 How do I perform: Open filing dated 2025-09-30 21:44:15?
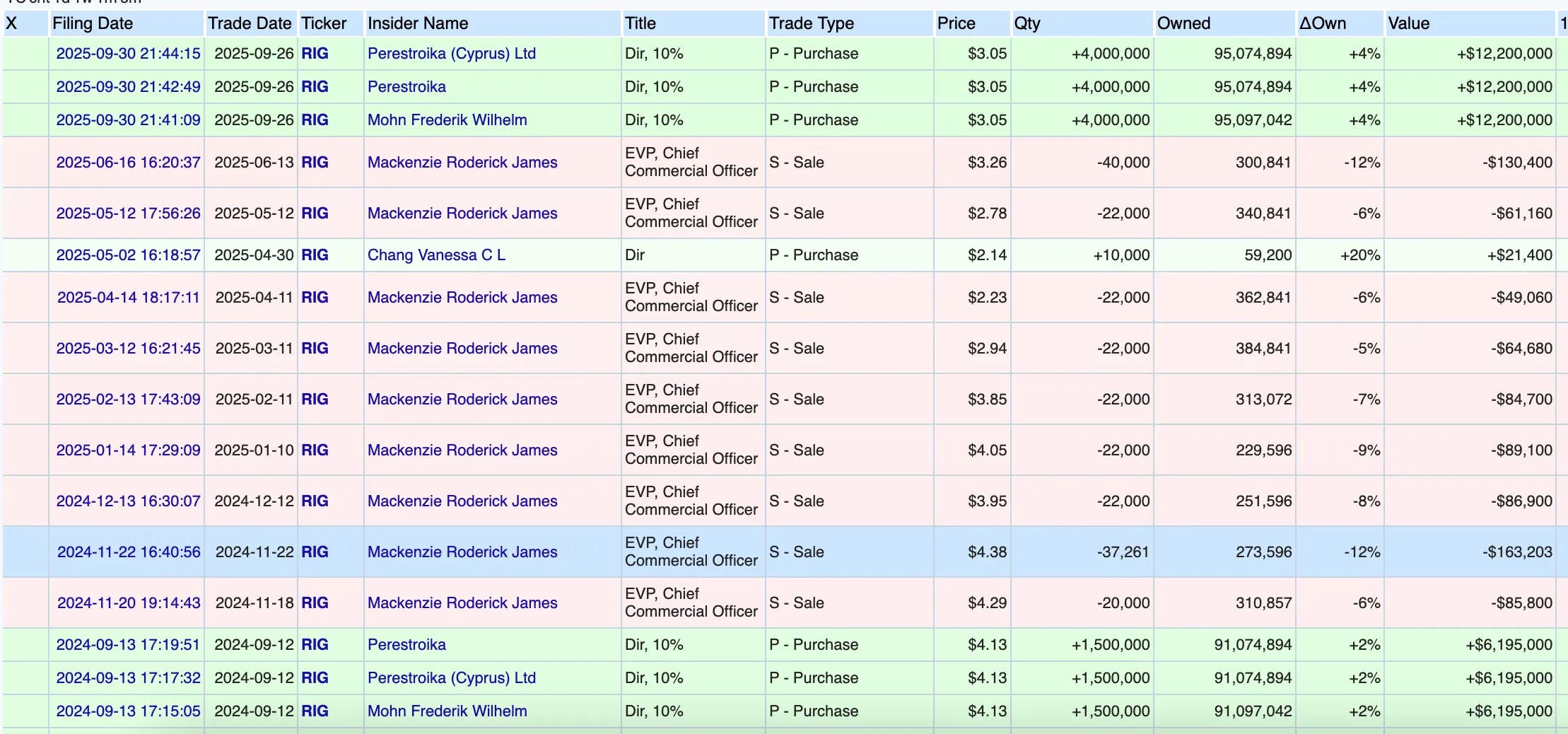pos(128,54)
